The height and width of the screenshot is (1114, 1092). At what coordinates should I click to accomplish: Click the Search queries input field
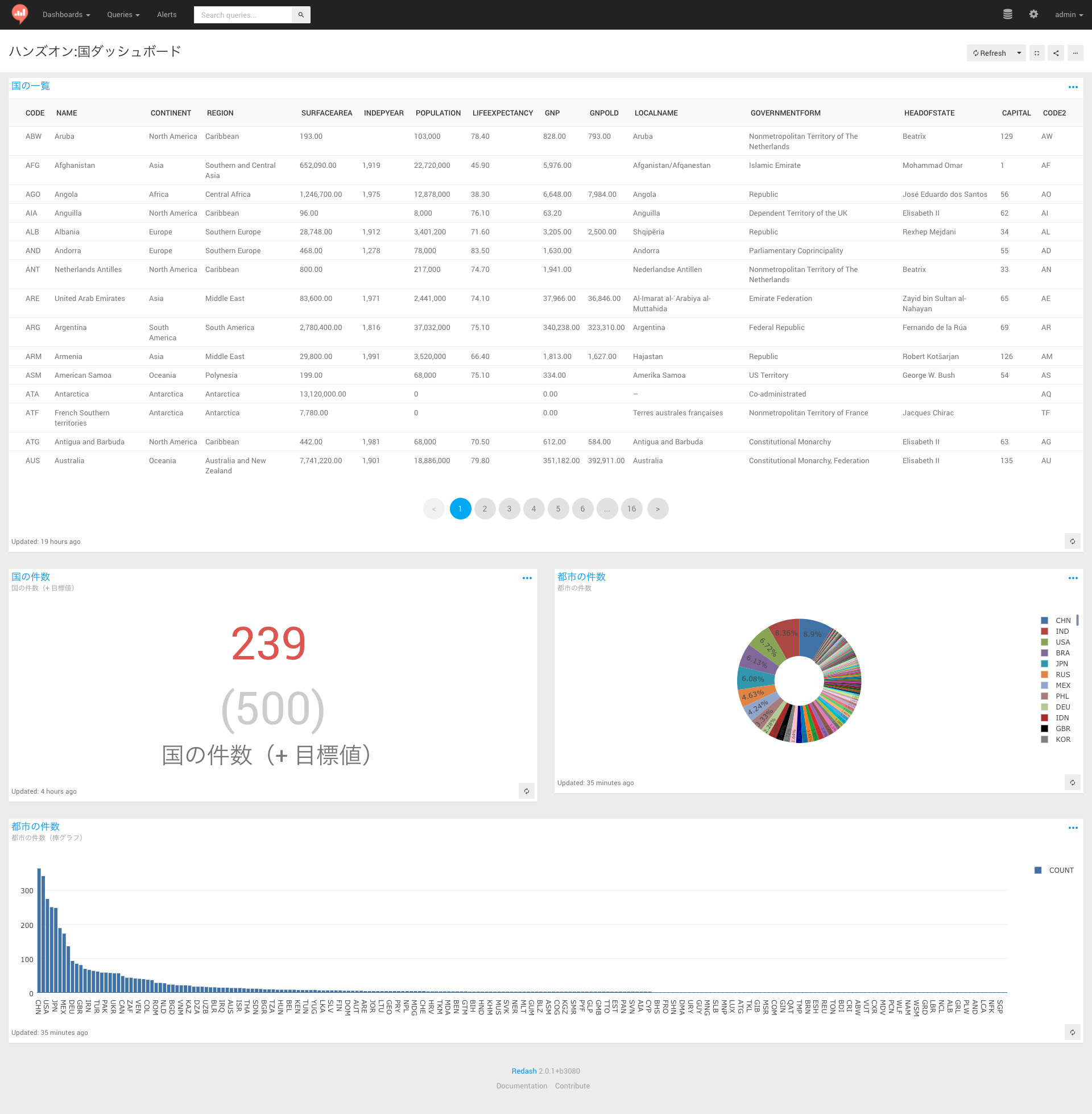click(x=243, y=15)
